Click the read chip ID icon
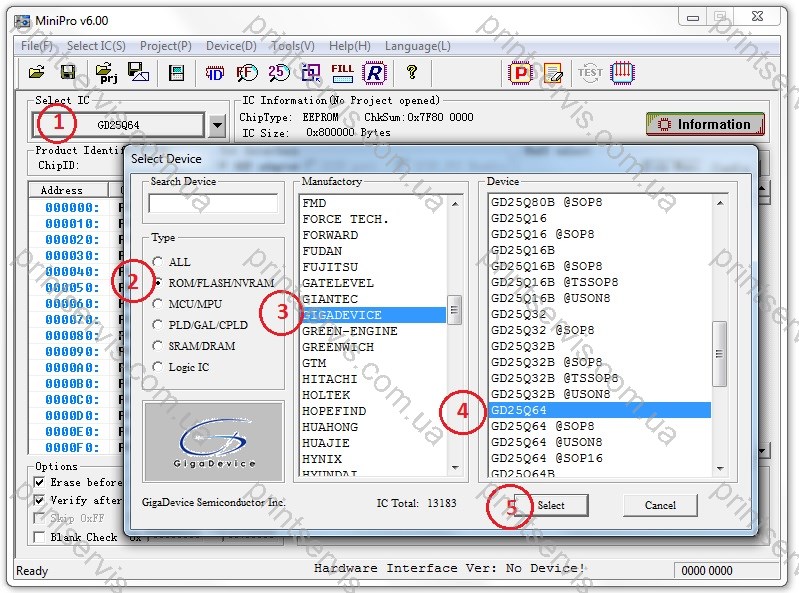Image resolution: width=799 pixels, height=593 pixels. (215, 73)
